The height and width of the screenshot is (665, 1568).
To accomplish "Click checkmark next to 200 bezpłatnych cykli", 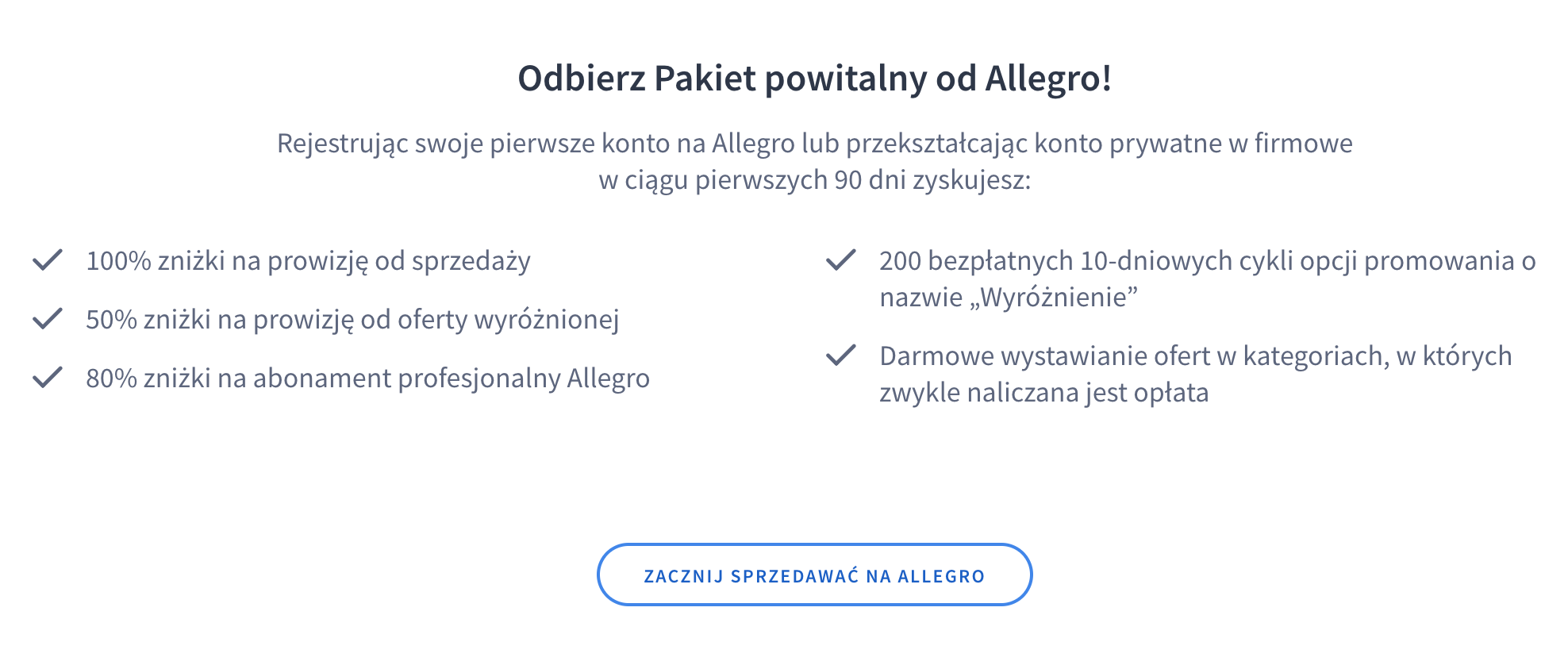I will point(841,260).
